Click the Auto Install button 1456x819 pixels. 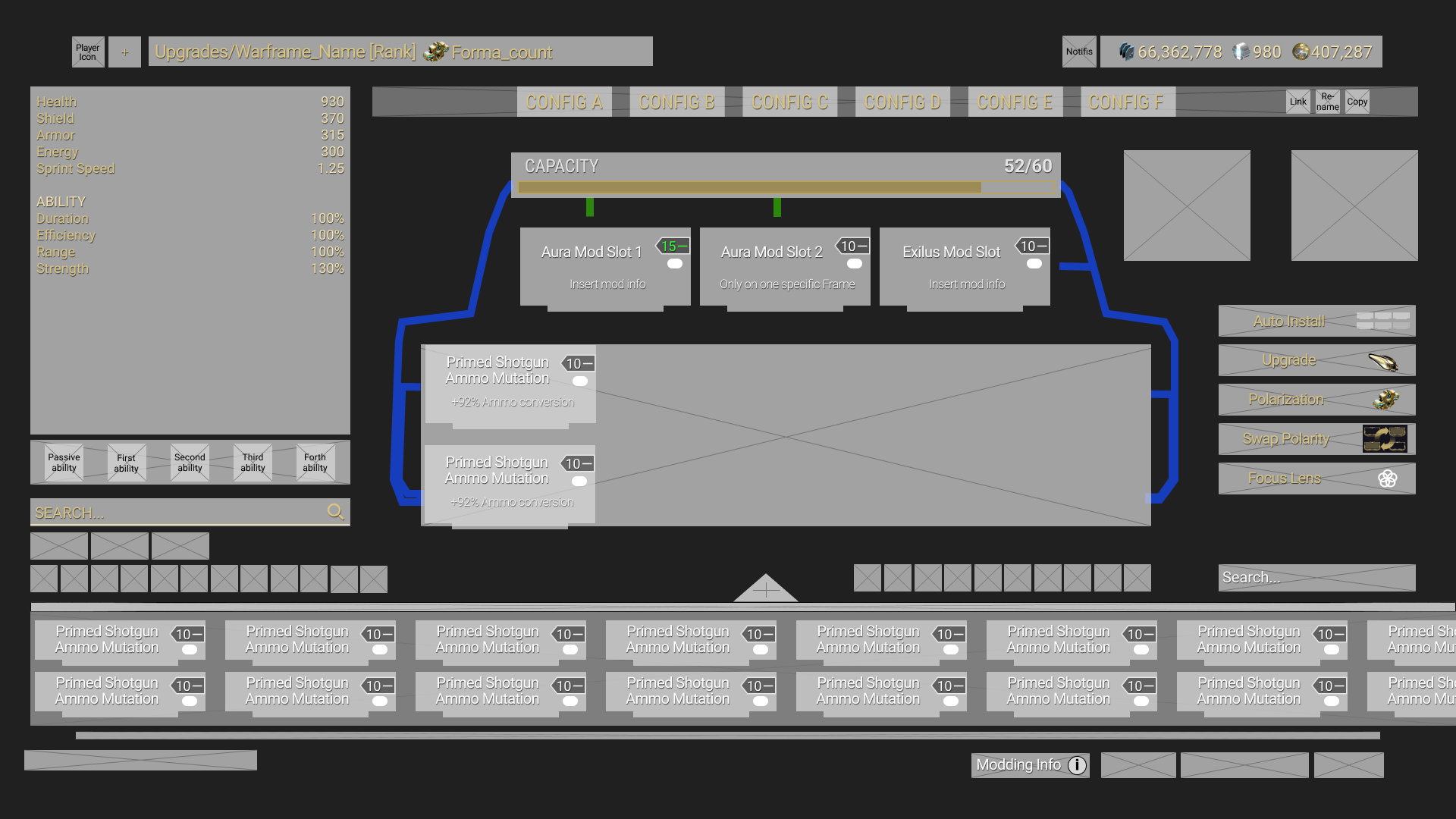[x=1317, y=321]
